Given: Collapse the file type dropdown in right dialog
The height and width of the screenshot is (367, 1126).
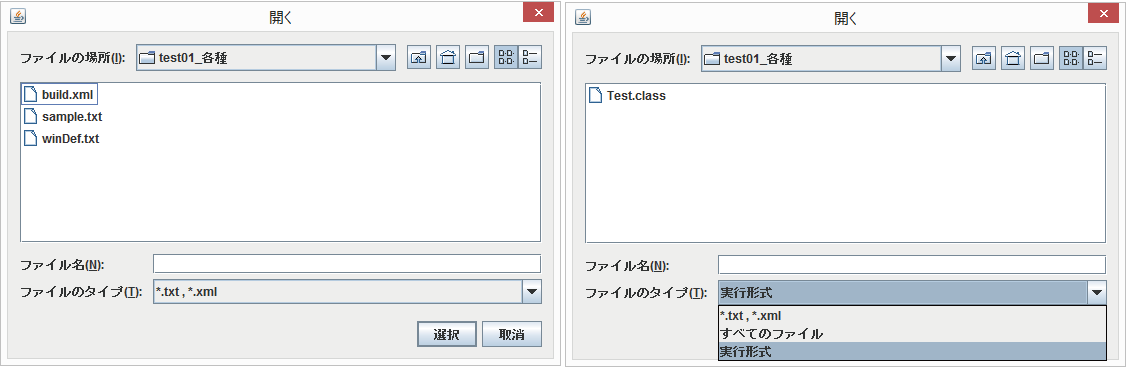Looking at the screenshot, I should pyautogui.click(x=1097, y=292).
